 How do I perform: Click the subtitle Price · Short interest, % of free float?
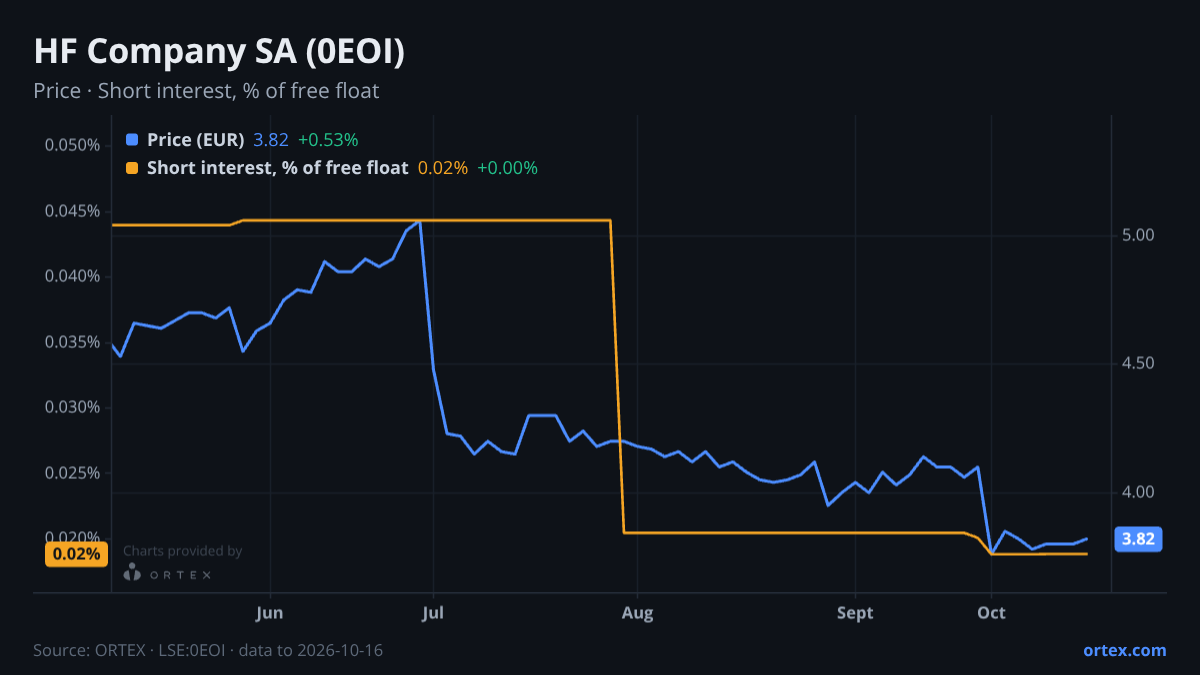pos(206,91)
